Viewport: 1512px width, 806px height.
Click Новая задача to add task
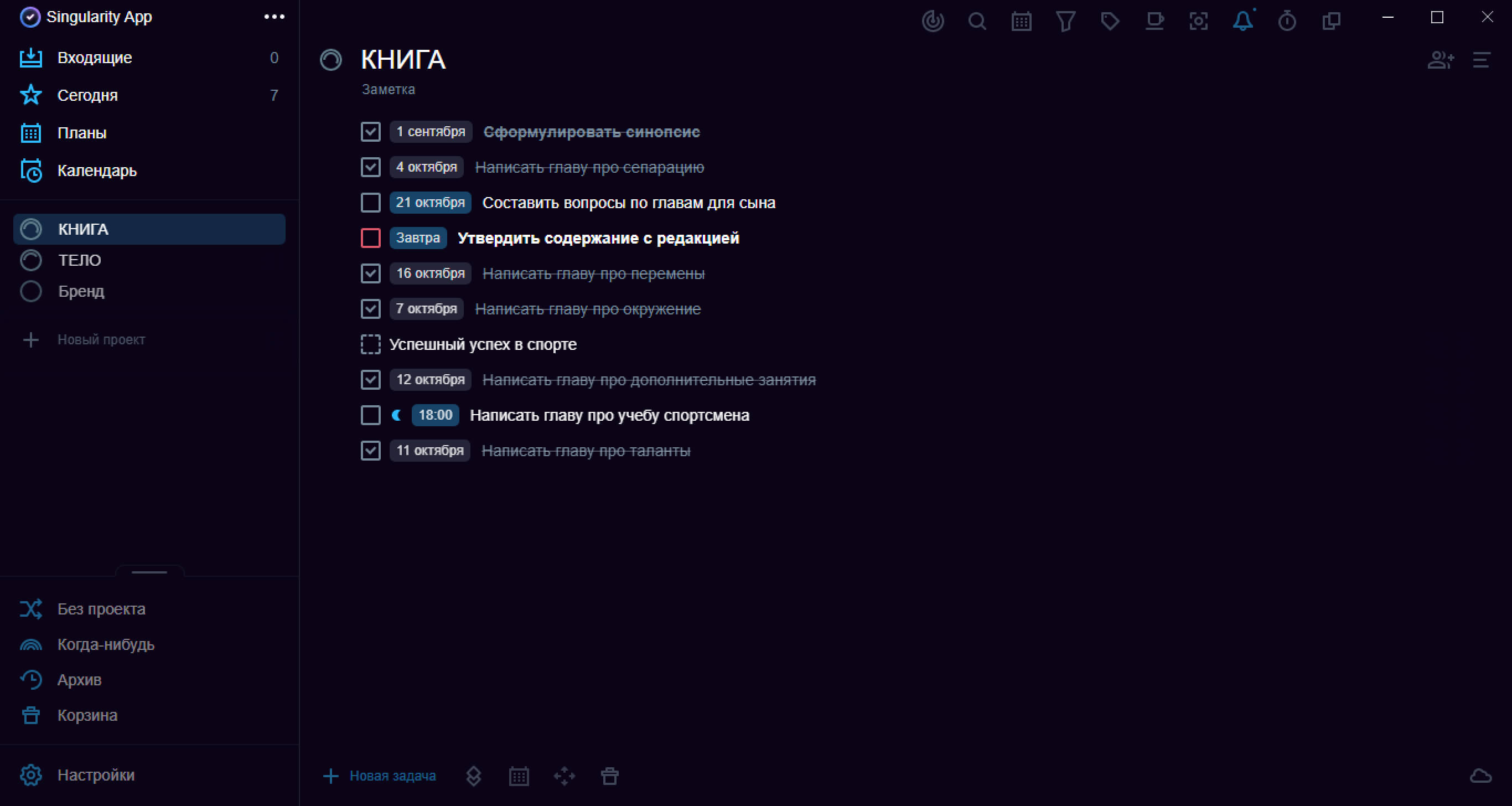click(380, 776)
